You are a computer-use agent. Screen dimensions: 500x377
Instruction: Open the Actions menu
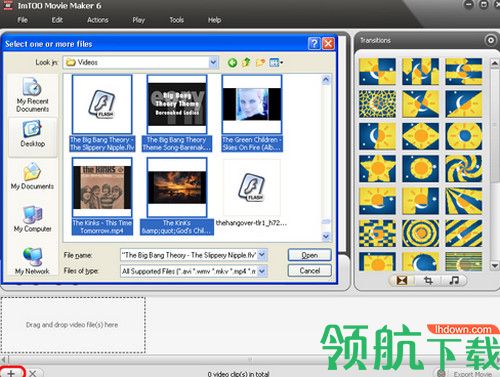98,20
